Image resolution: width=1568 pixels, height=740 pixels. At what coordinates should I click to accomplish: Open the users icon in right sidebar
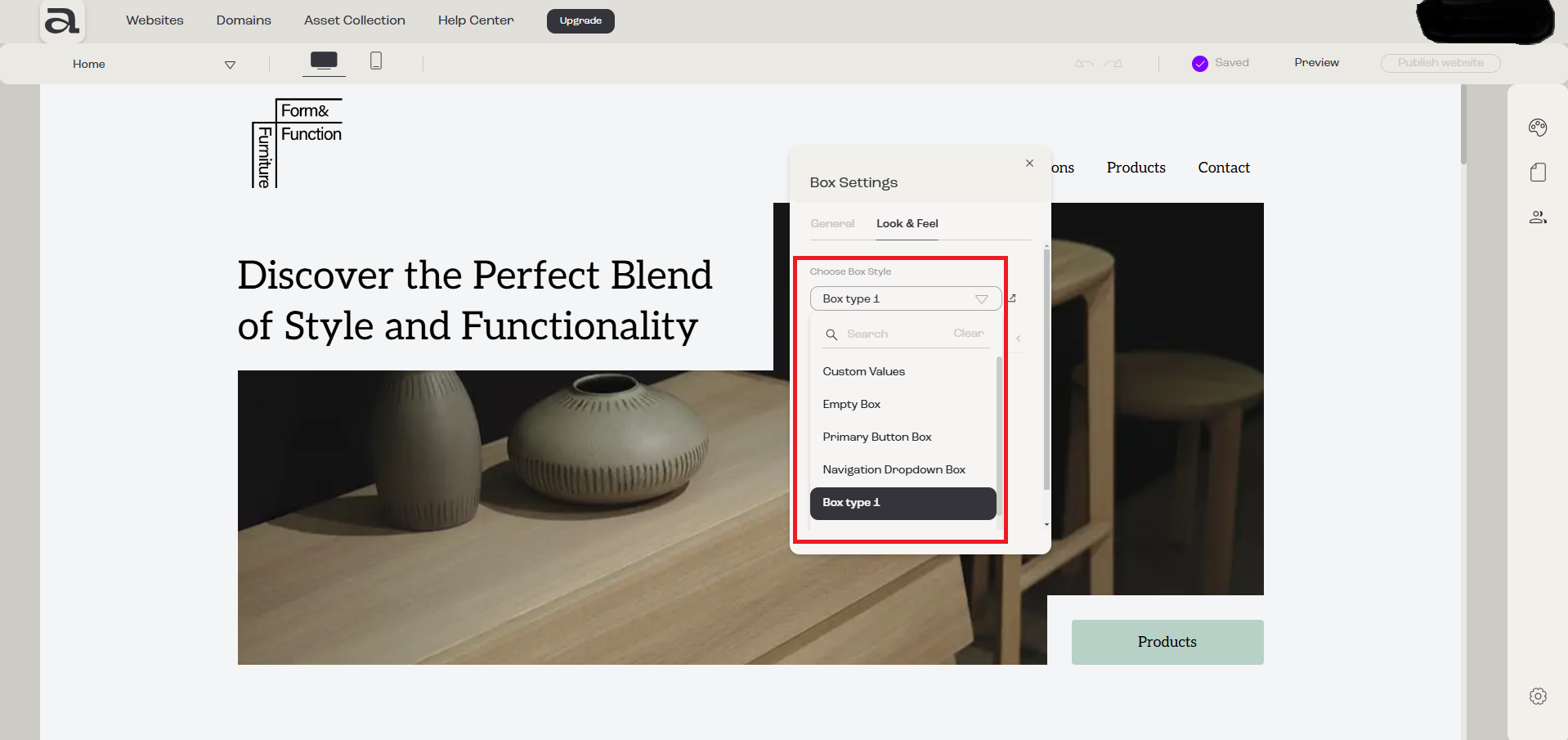point(1538,217)
